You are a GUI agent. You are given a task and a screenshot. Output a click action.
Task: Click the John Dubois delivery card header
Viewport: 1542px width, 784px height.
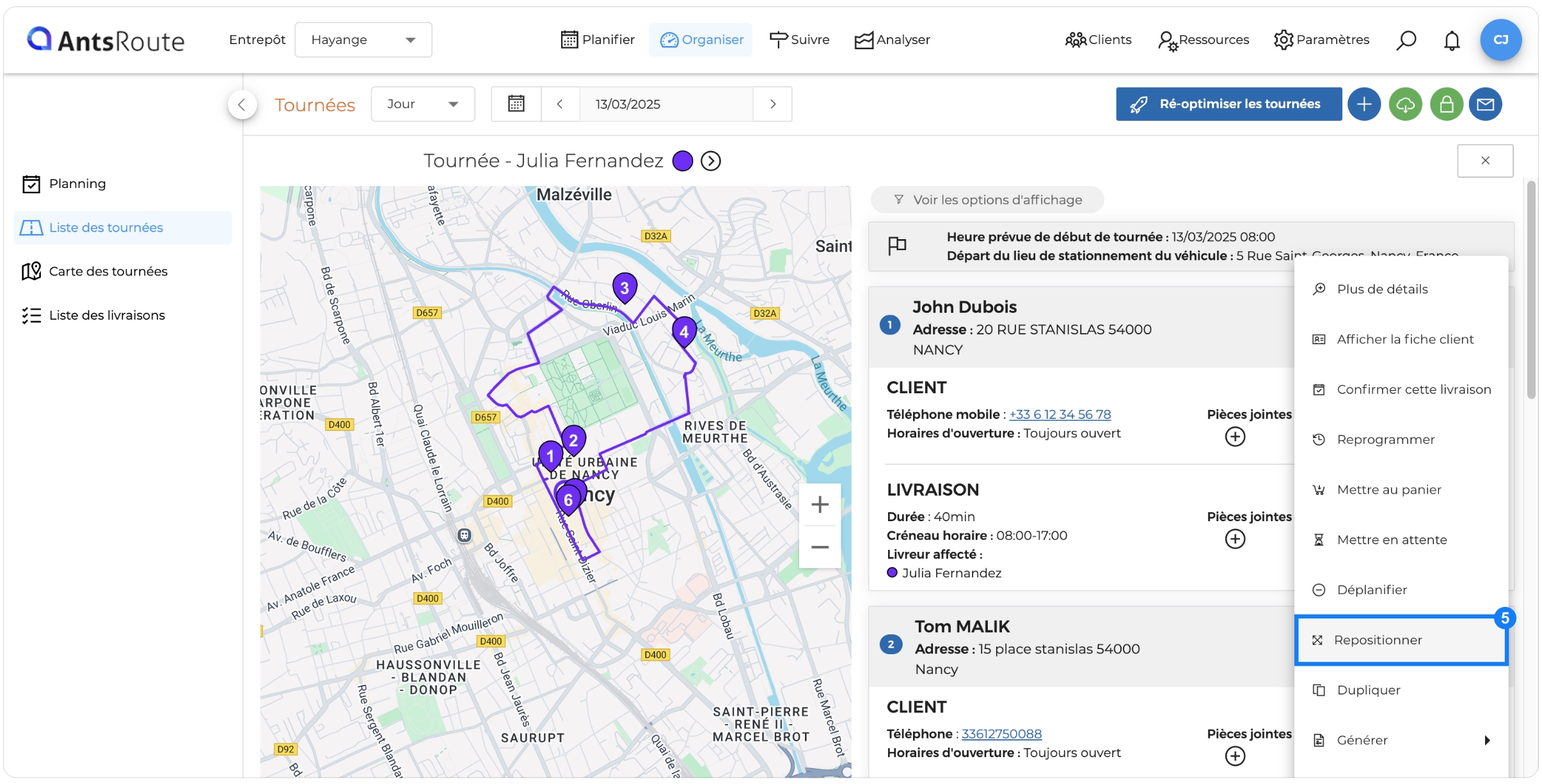click(1081, 327)
